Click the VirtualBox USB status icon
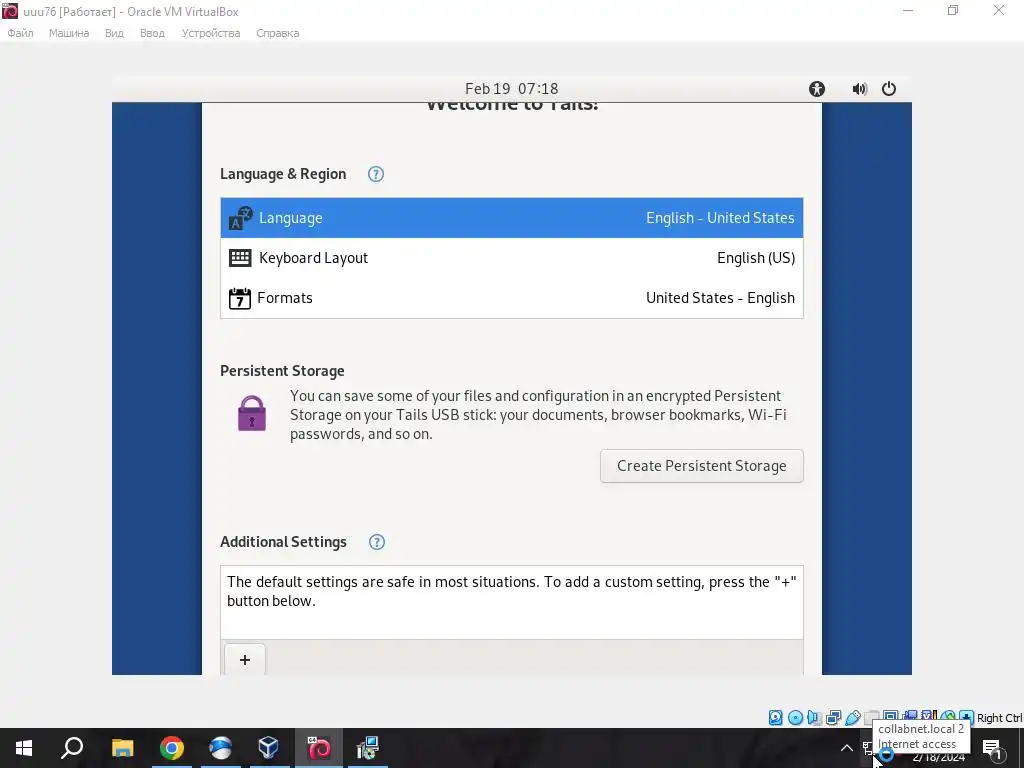Screen dimensions: 1024x768 [x=852, y=718]
